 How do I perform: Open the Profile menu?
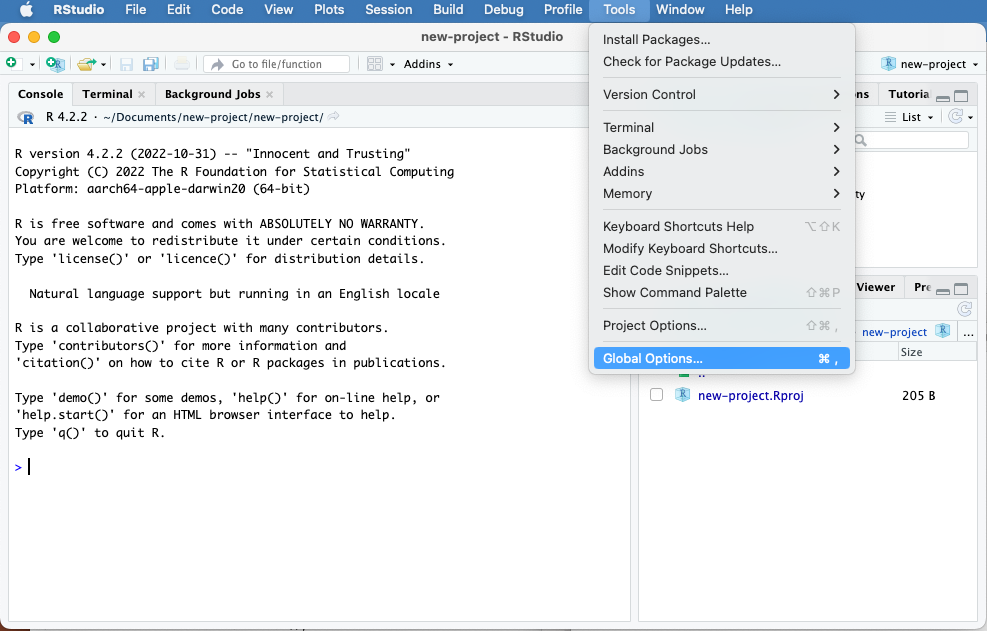coord(563,9)
